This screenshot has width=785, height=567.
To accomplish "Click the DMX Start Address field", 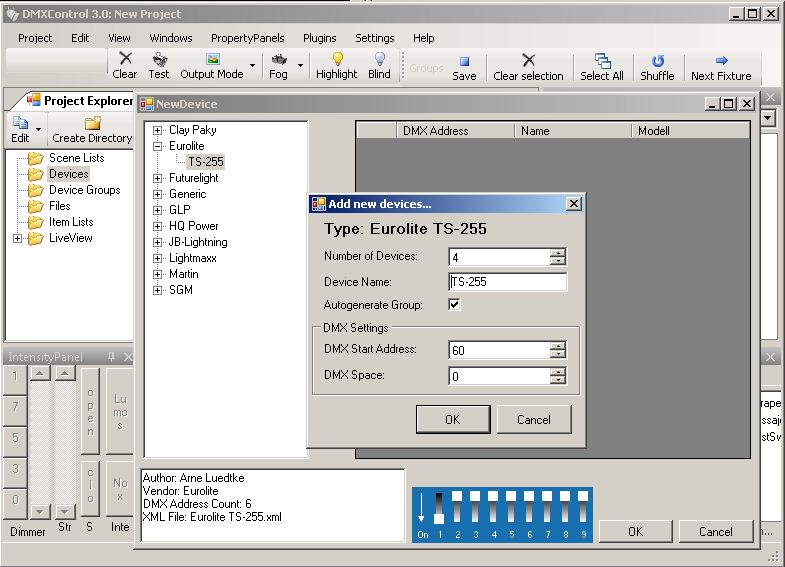I will (499, 350).
